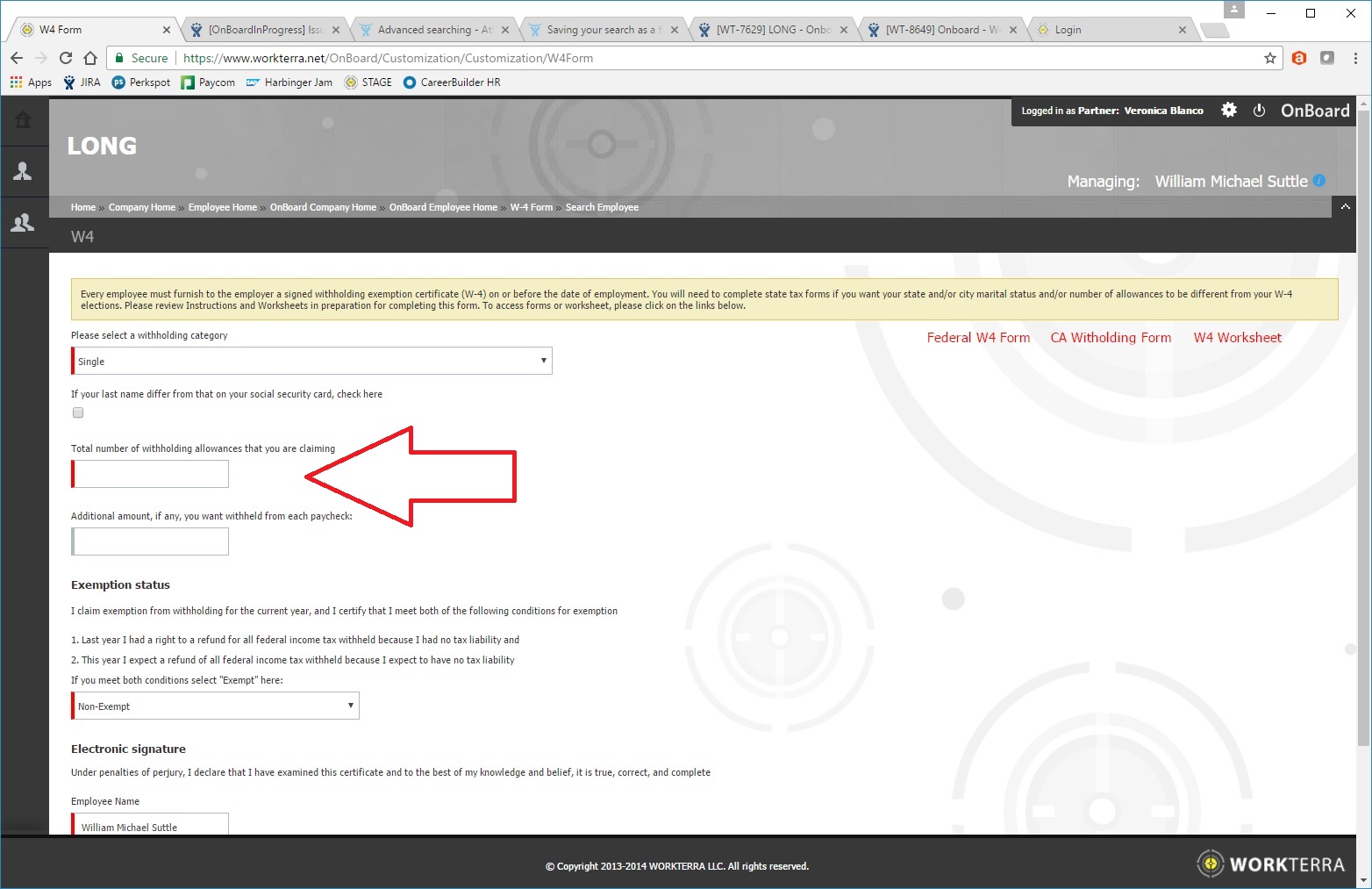Click the OnBoard logo text
This screenshot has width=1372, height=889.
point(1315,111)
